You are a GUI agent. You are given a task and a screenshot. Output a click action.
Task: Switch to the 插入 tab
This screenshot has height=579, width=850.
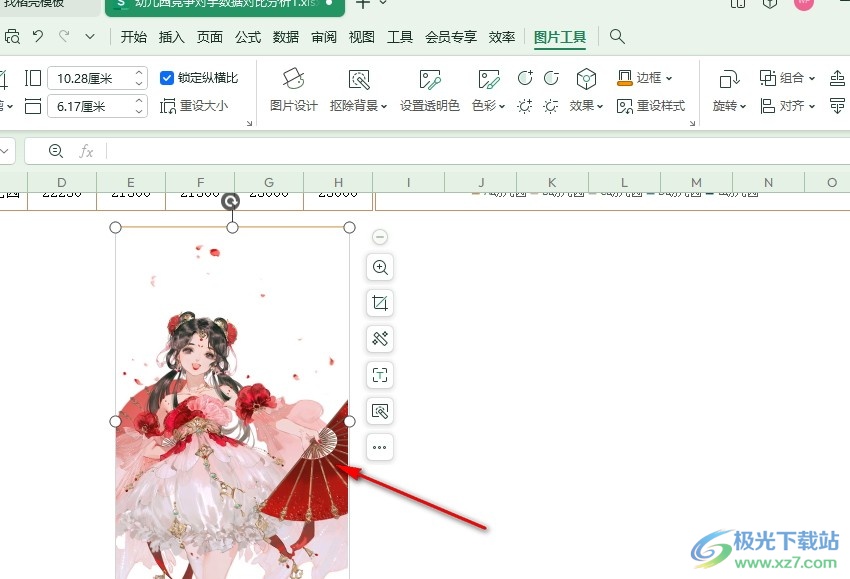click(171, 37)
